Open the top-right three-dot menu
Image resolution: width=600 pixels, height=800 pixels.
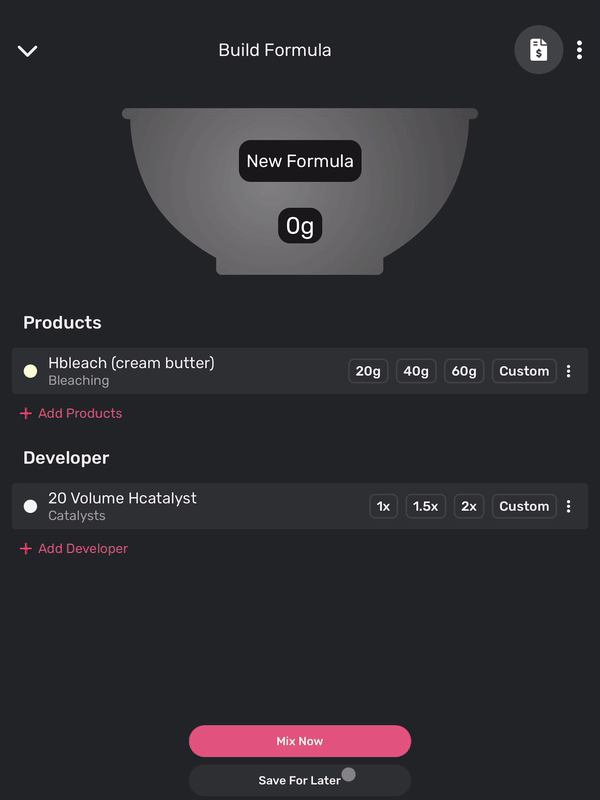pos(579,50)
